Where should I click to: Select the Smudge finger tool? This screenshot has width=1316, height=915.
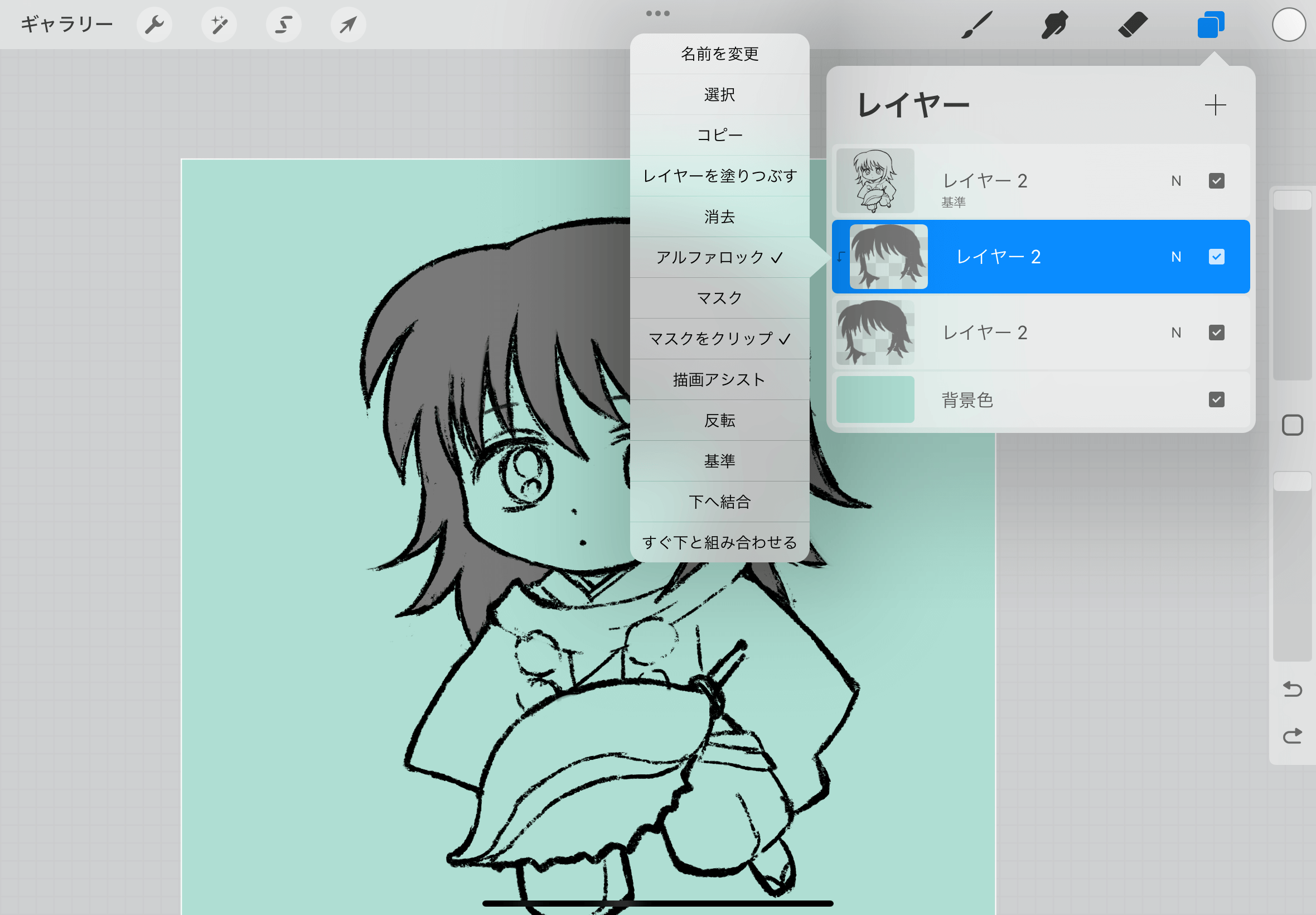(x=1054, y=25)
